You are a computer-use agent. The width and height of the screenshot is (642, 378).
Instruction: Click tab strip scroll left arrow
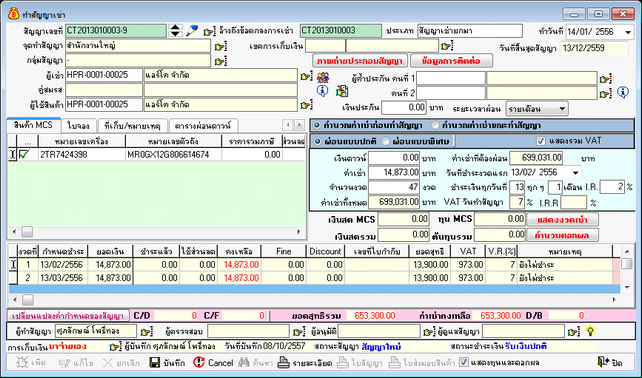[x=288, y=125]
